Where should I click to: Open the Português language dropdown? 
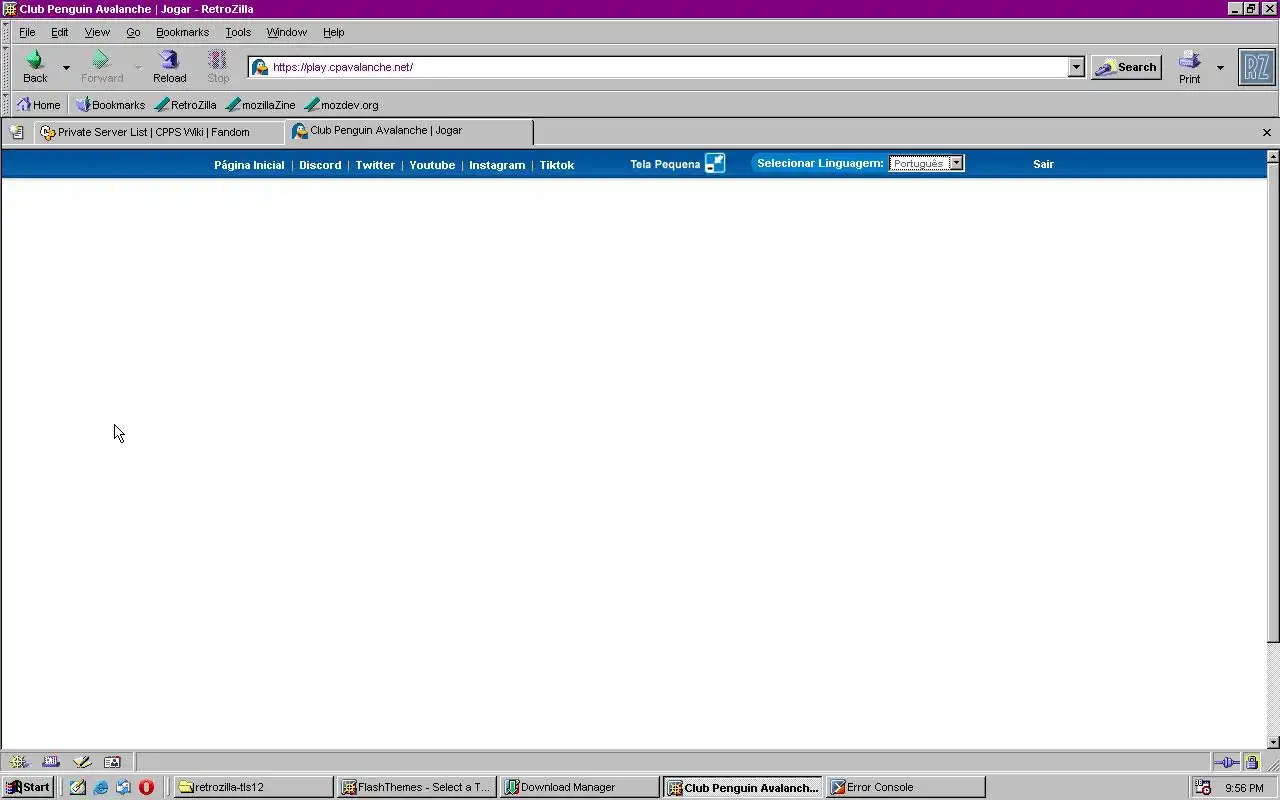pyautogui.click(x=926, y=163)
